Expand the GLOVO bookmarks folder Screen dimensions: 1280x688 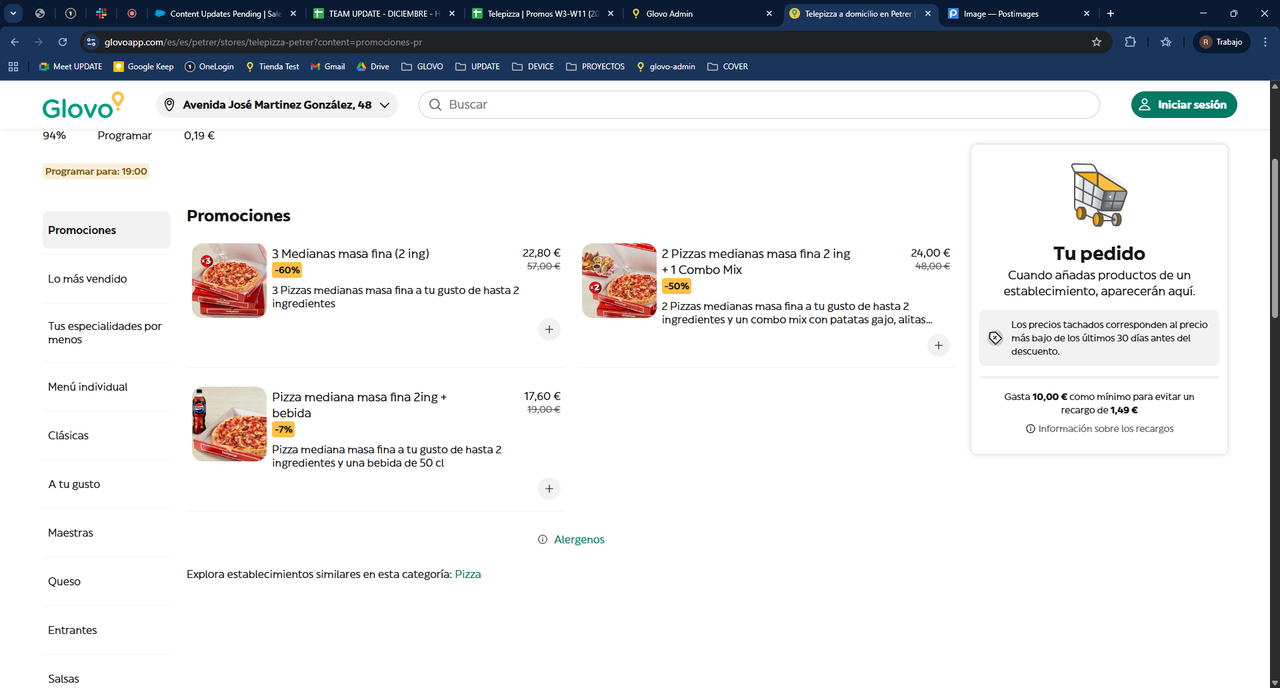[422, 67]
